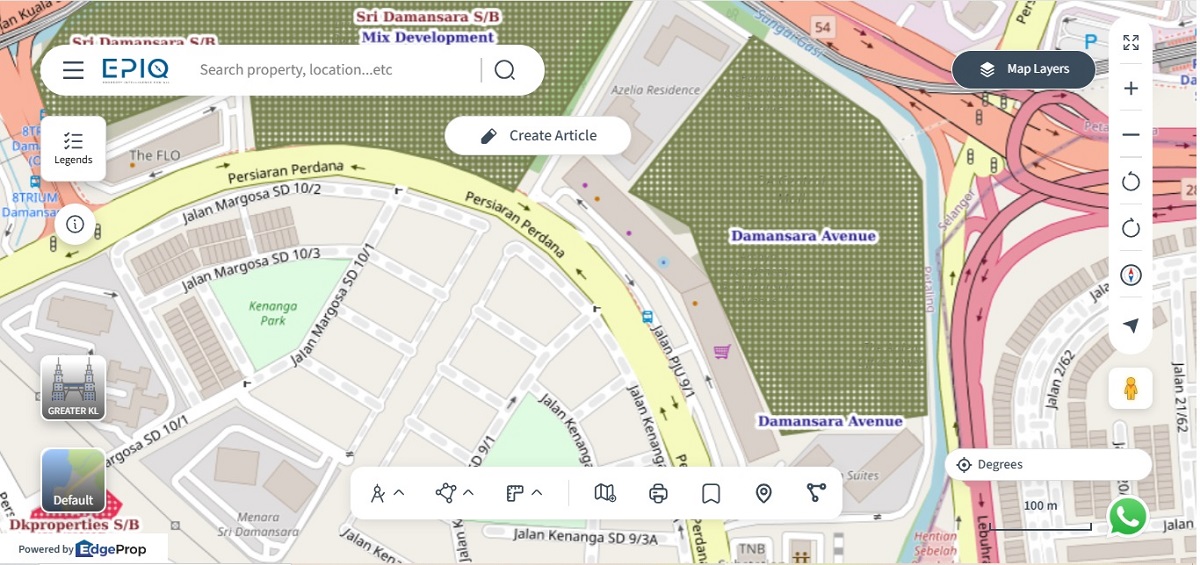Viewport: 1200px width, 565px height.
Task: Focus the property search field
Action: [x=330, y=70]
